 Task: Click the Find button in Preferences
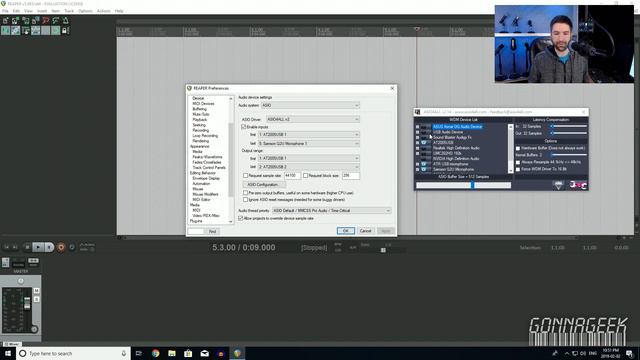[x=212, y=231]
